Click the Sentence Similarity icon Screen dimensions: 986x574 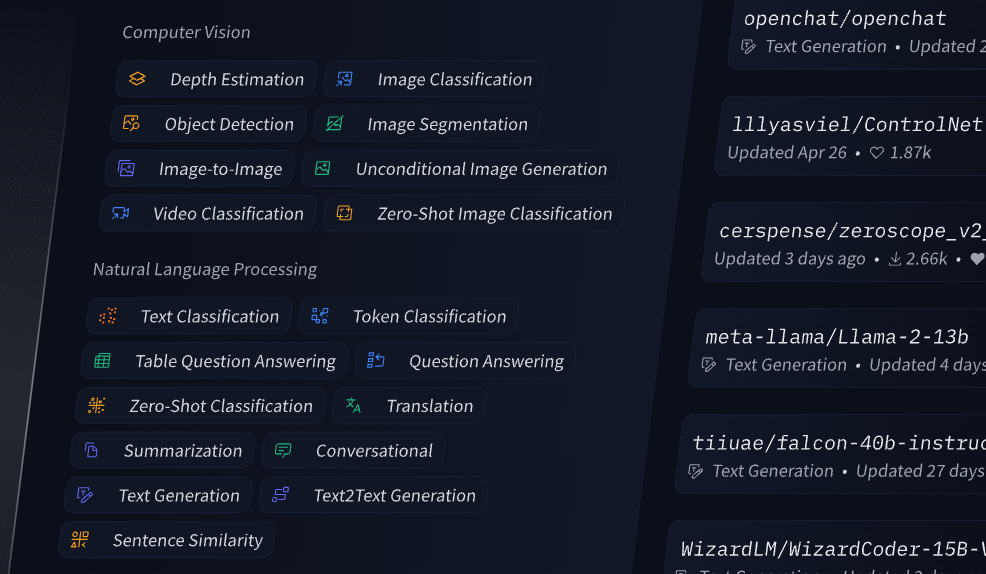(79, 539)
